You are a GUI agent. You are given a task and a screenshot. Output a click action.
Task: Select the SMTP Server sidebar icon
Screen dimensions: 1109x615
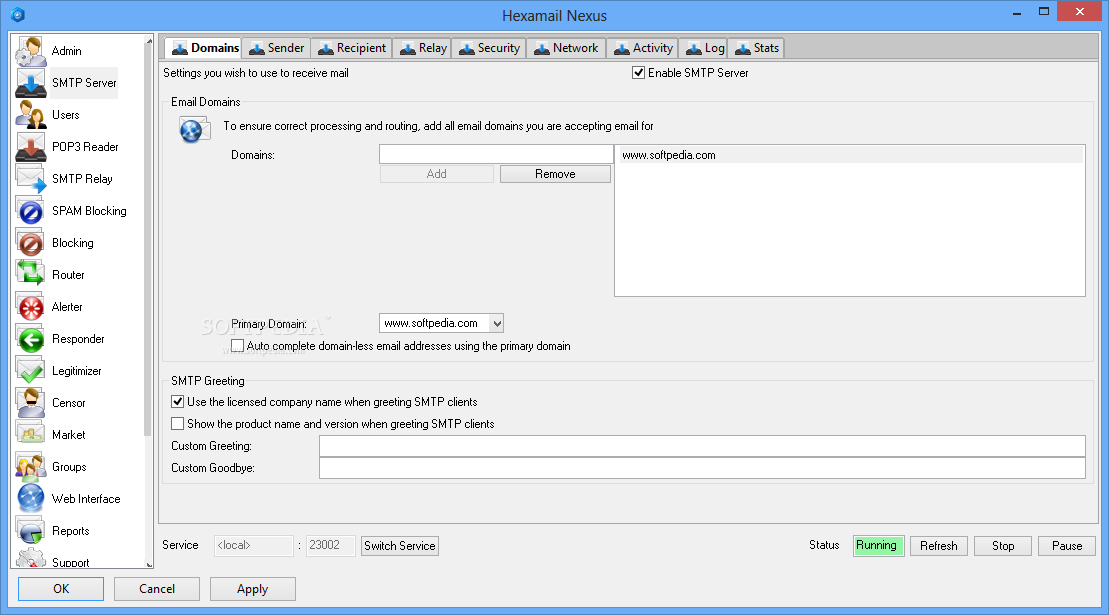pos(30,83)
